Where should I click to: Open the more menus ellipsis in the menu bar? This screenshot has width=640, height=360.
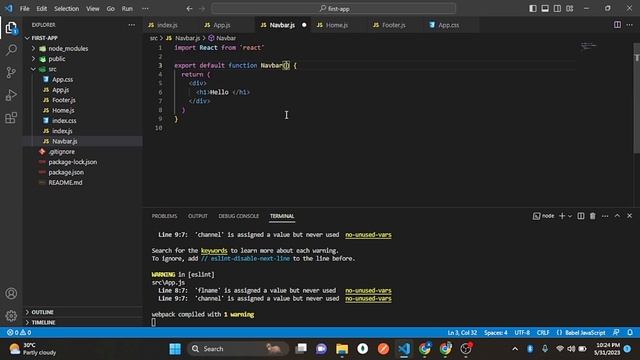(145, 9)
